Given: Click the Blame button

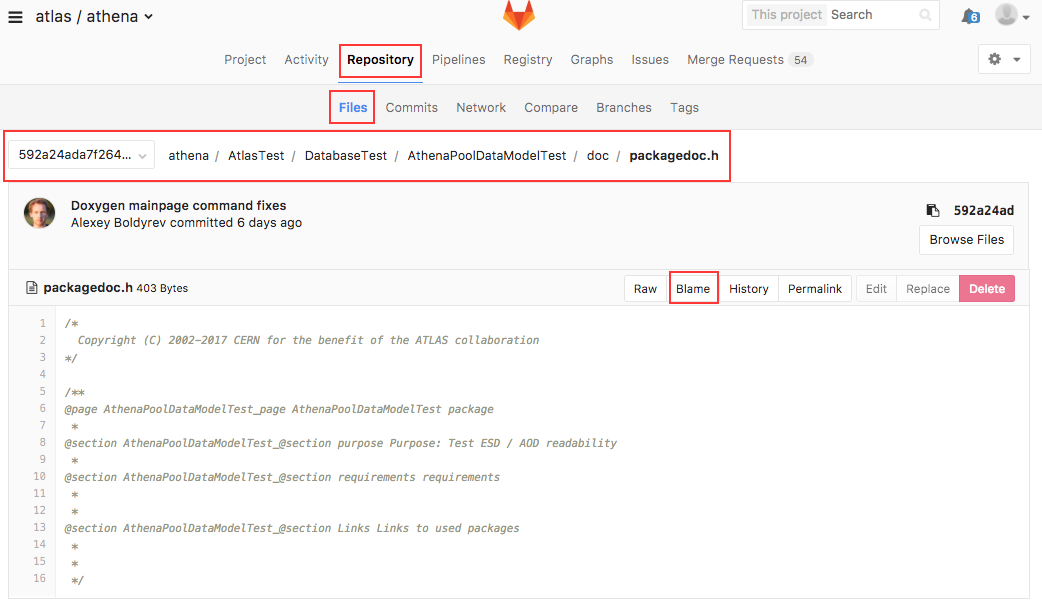Looking at the screenshot, I should (693, 289).
